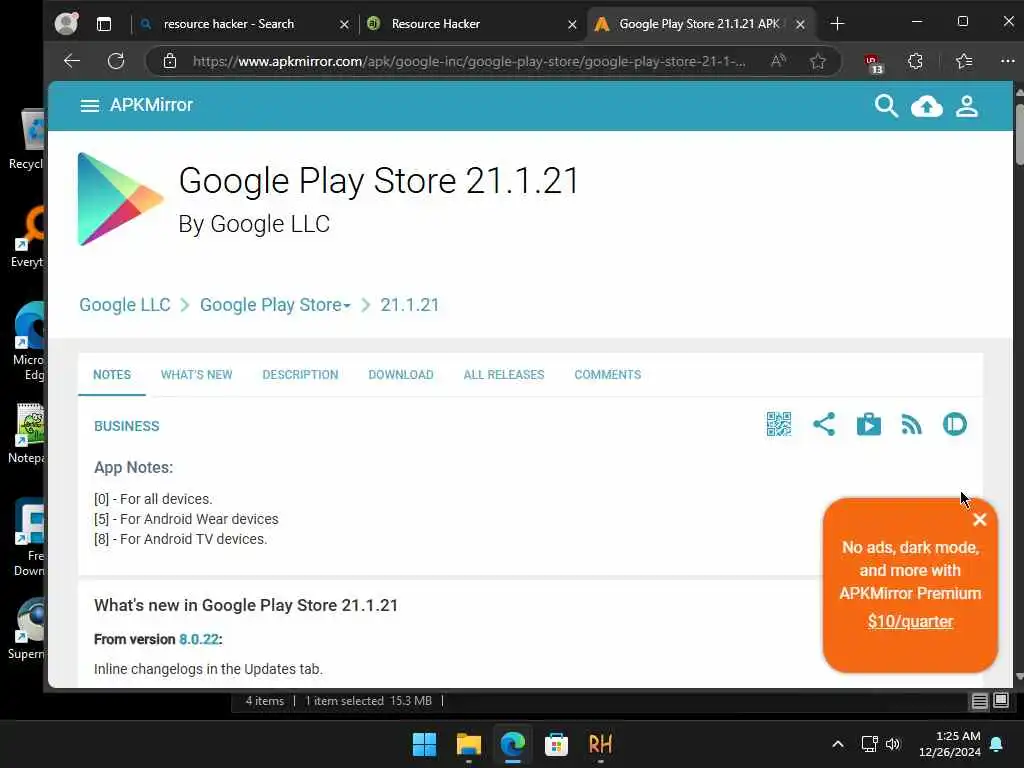Open a new browser tab
The width and height of the screenshot is (1024, 768).
[x=837, y=24]
